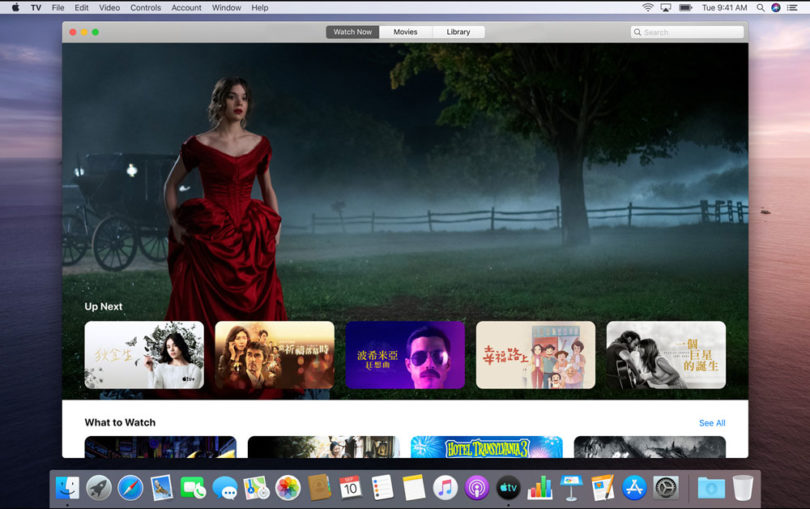Open the Account menu in menu bar
Screen dimensions: 810x509
186,8
